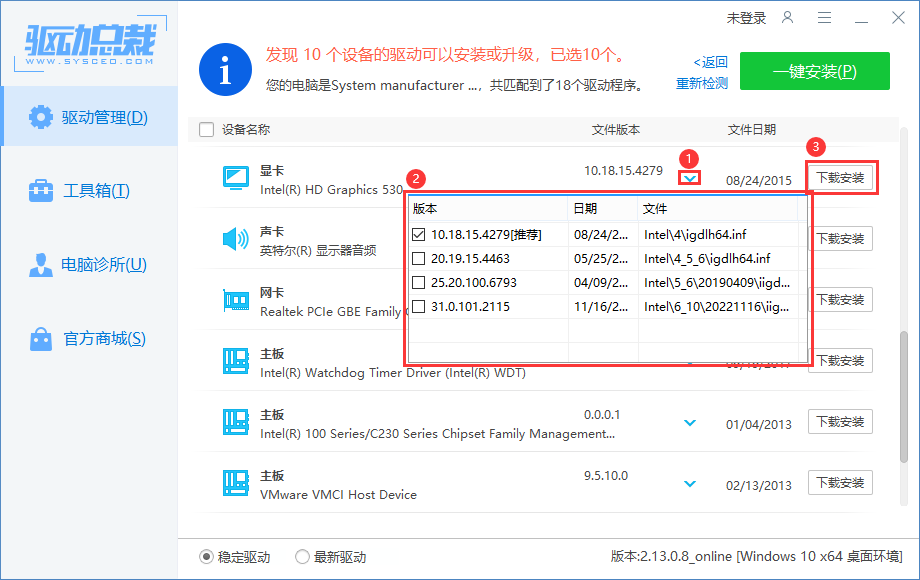Click the 驱动总裁 logo
Screen dimensions: 920x580
point(90,43)
